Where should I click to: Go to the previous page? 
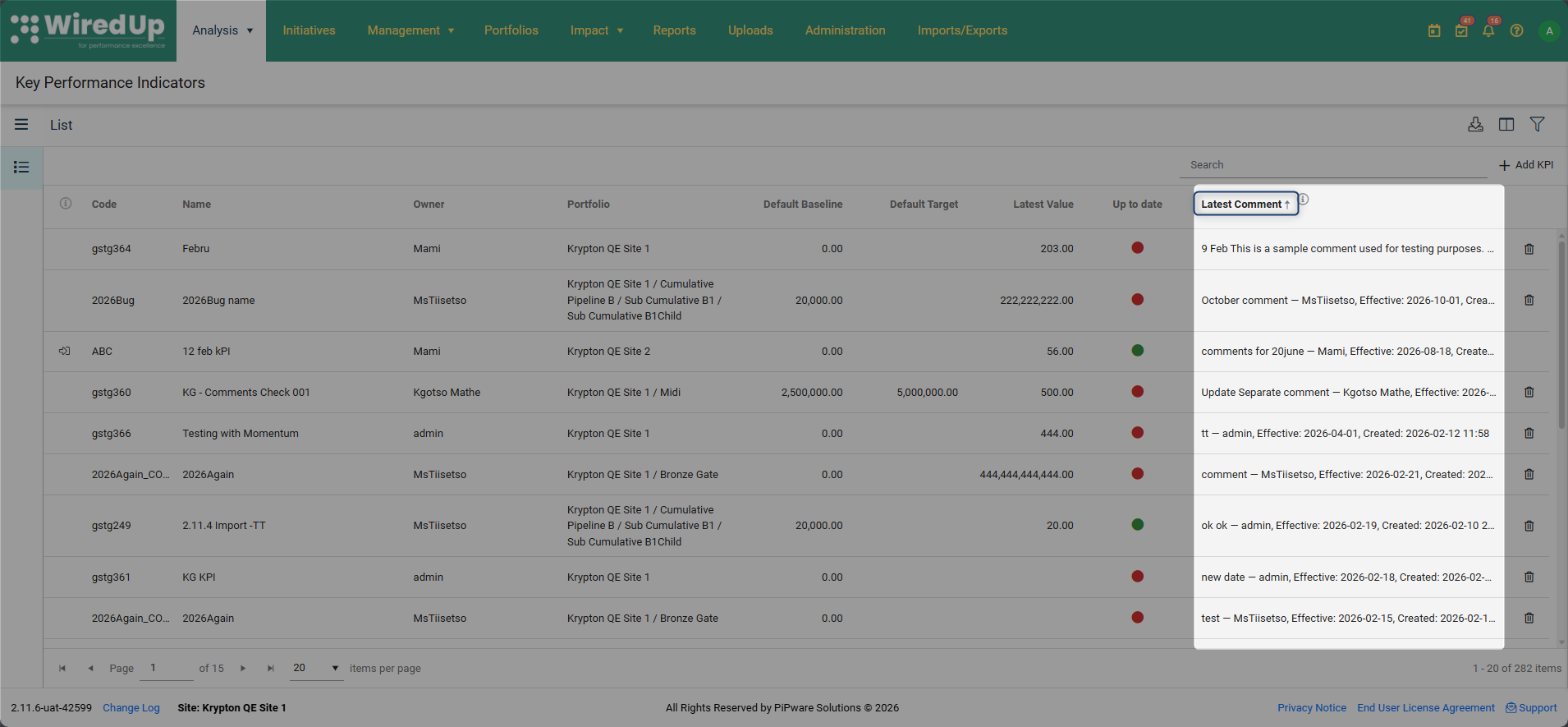point(90,668)
